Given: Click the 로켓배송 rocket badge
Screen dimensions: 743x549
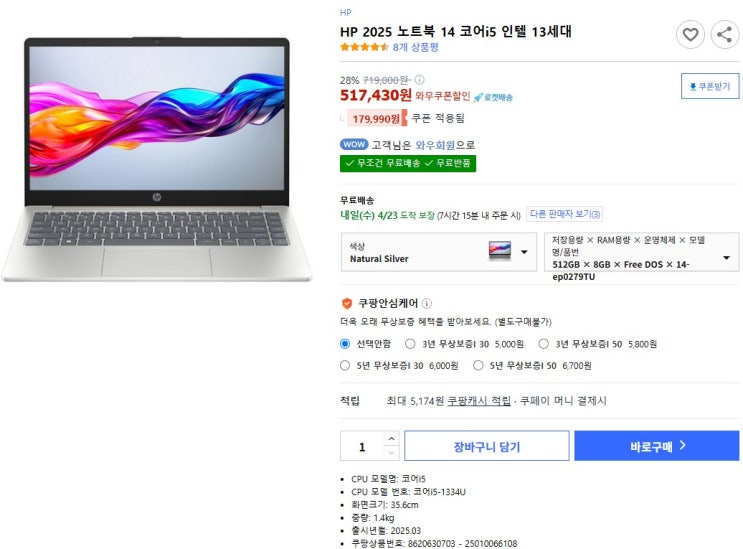Looking at the screenshot, I should coord(493,97).
